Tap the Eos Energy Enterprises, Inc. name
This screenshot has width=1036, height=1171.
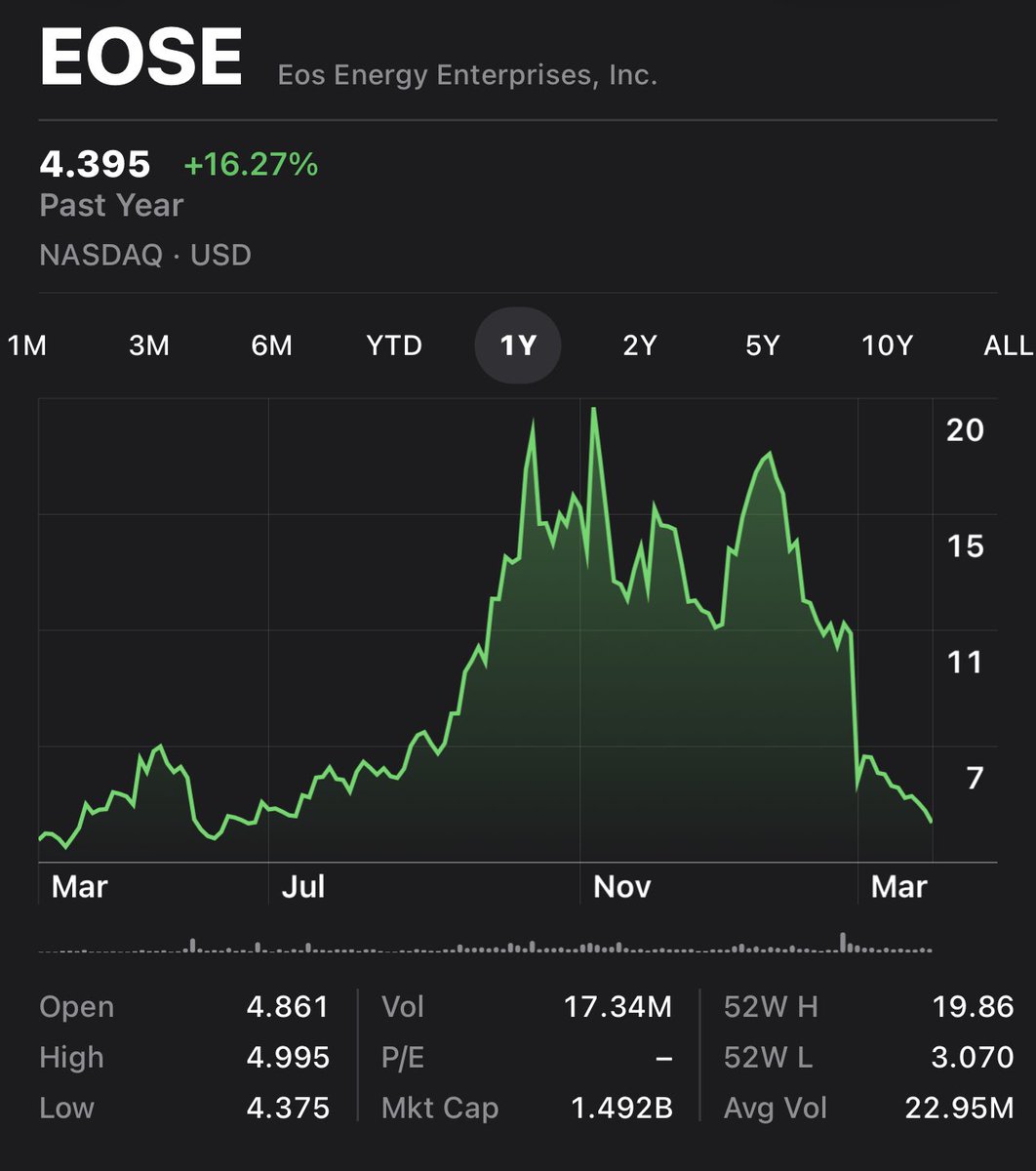(x=467, y=75)
